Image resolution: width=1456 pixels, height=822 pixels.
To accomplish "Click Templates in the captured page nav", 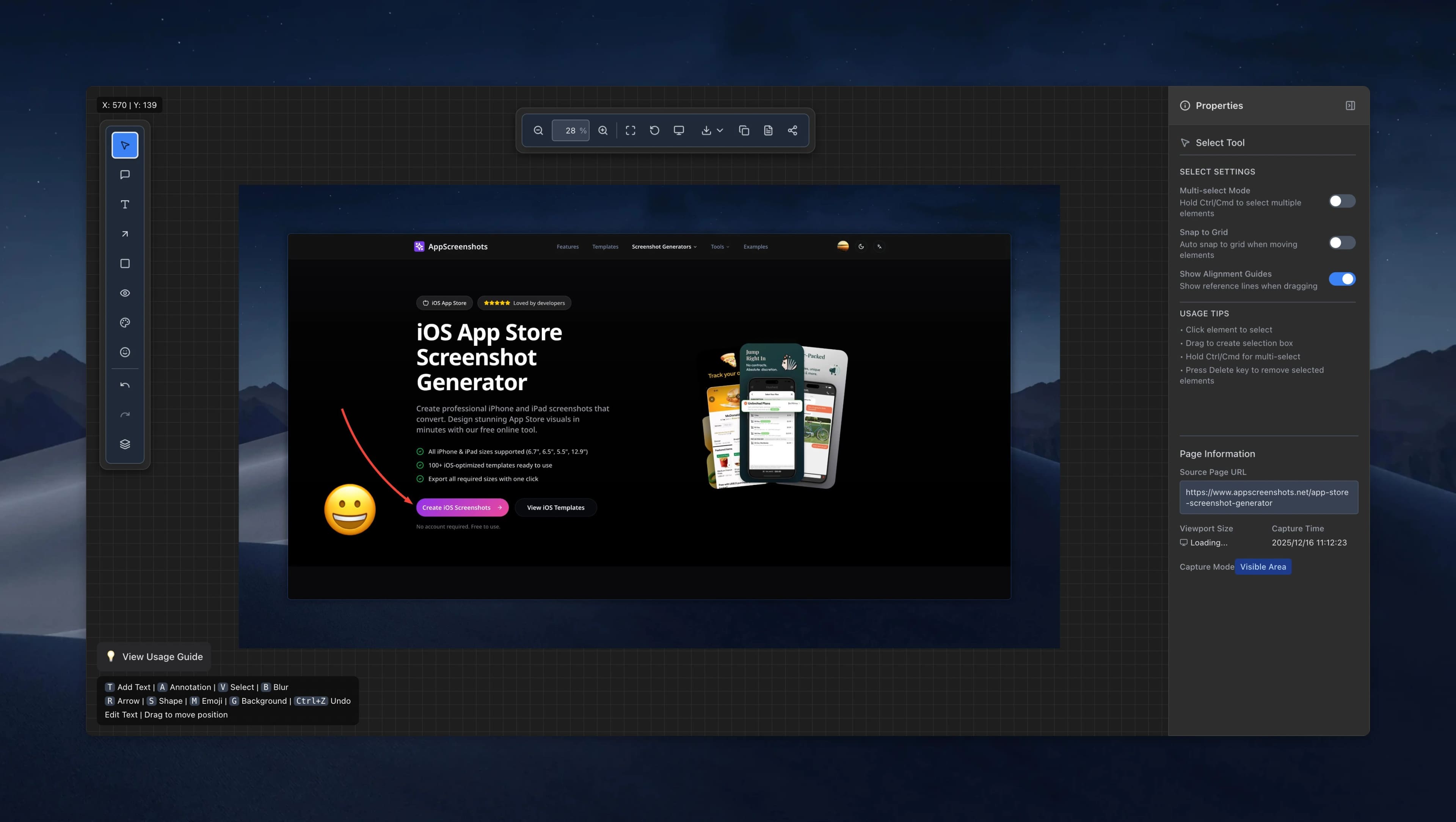I will tap(605, 247).
